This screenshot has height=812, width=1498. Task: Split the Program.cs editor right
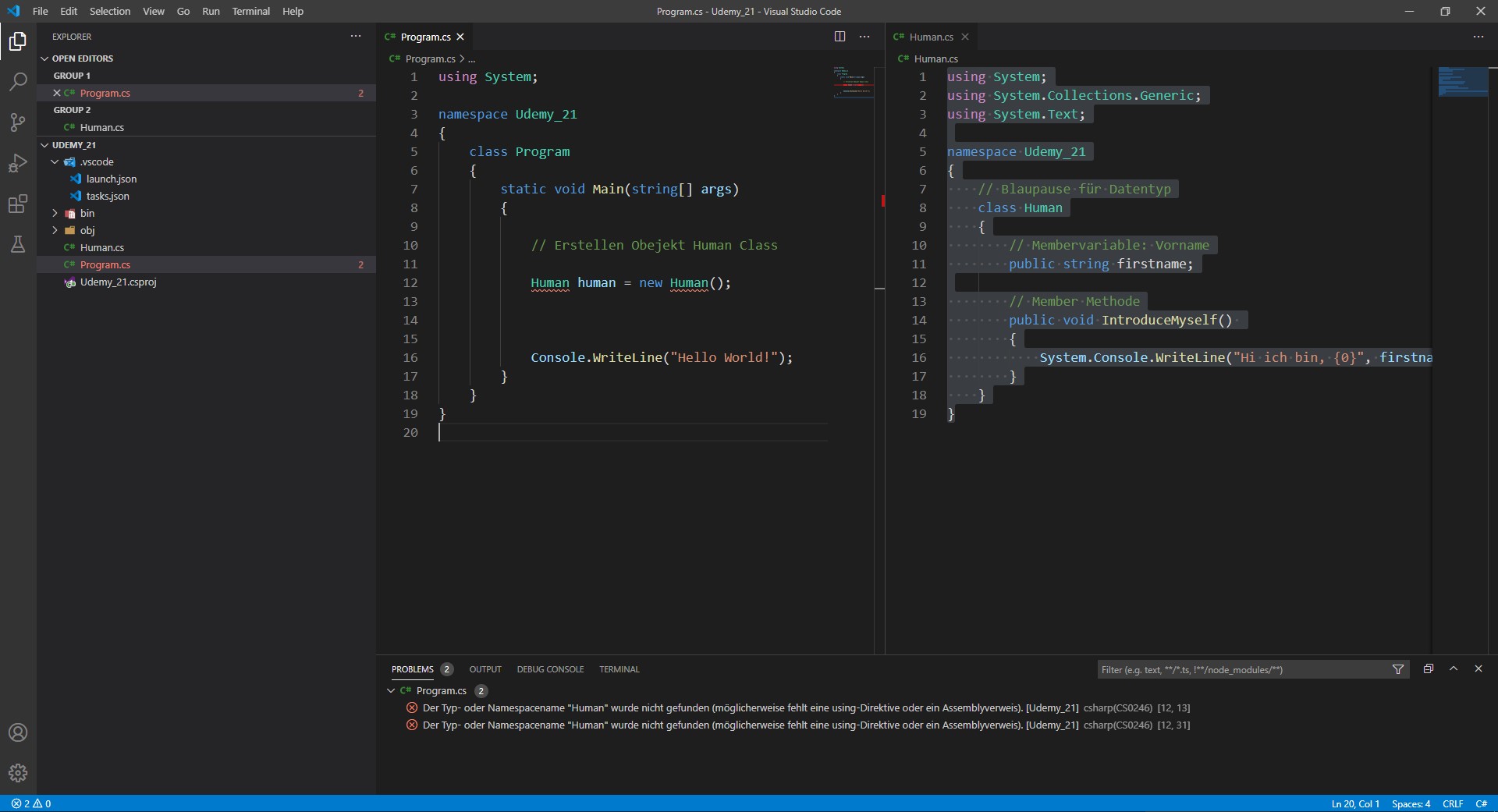coord(840,37)
